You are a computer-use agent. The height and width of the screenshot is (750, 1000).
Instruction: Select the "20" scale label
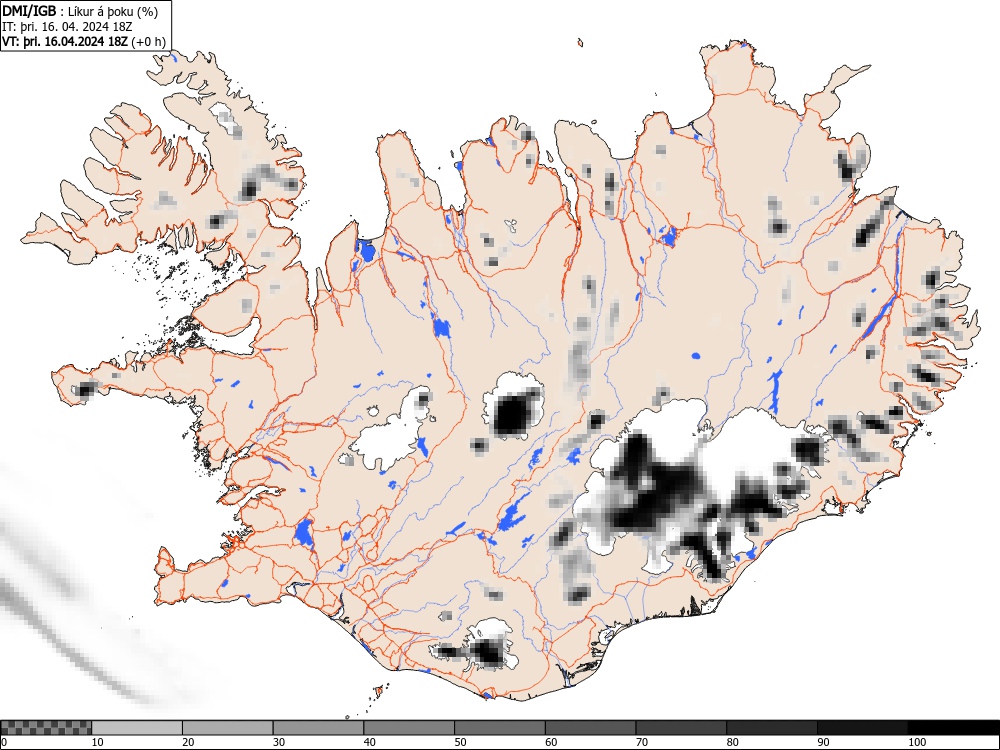(x=188, y=742)
